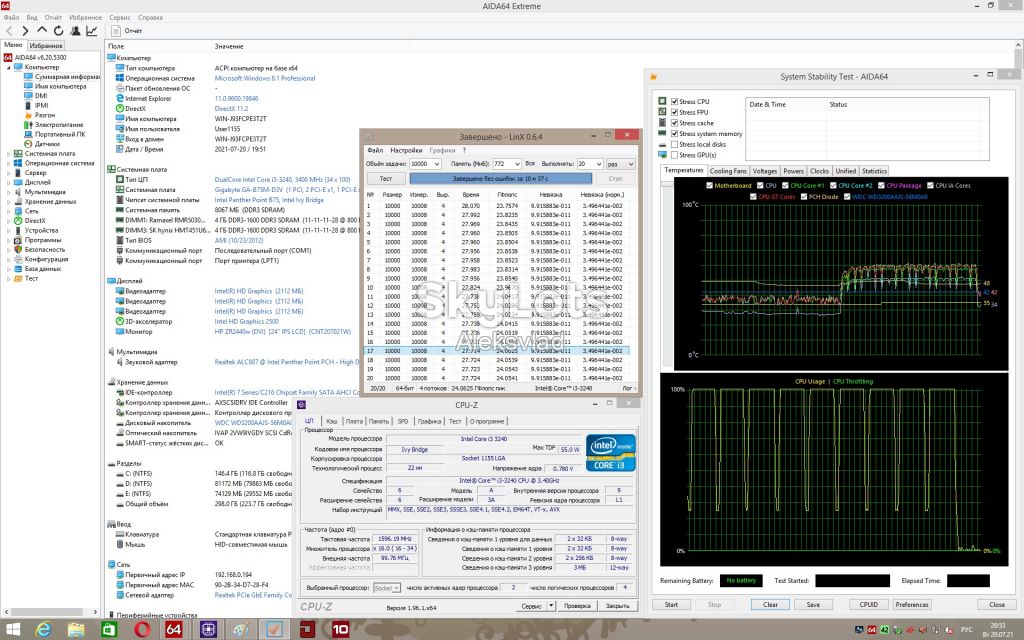
Task: Hide the Motherboard temperature graph line
Action: 709,185
